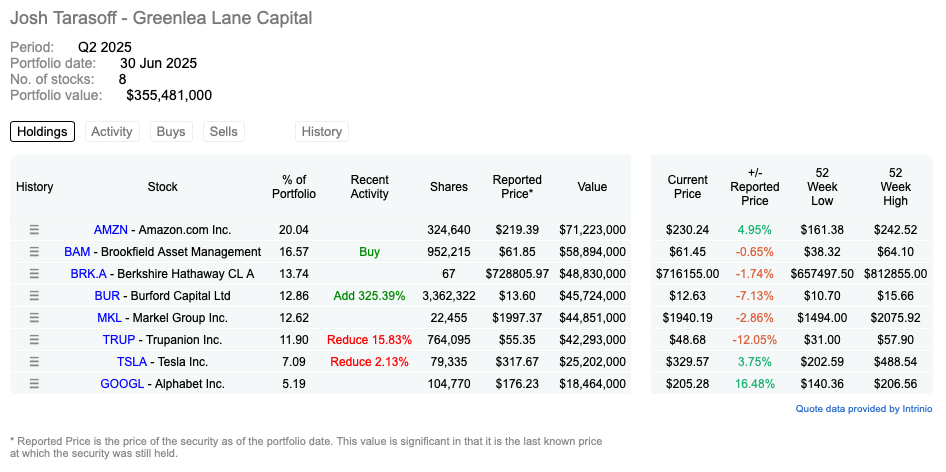Open history icon for Tesla row
Viewport: 946px width, 472px height.
[34, 362]
